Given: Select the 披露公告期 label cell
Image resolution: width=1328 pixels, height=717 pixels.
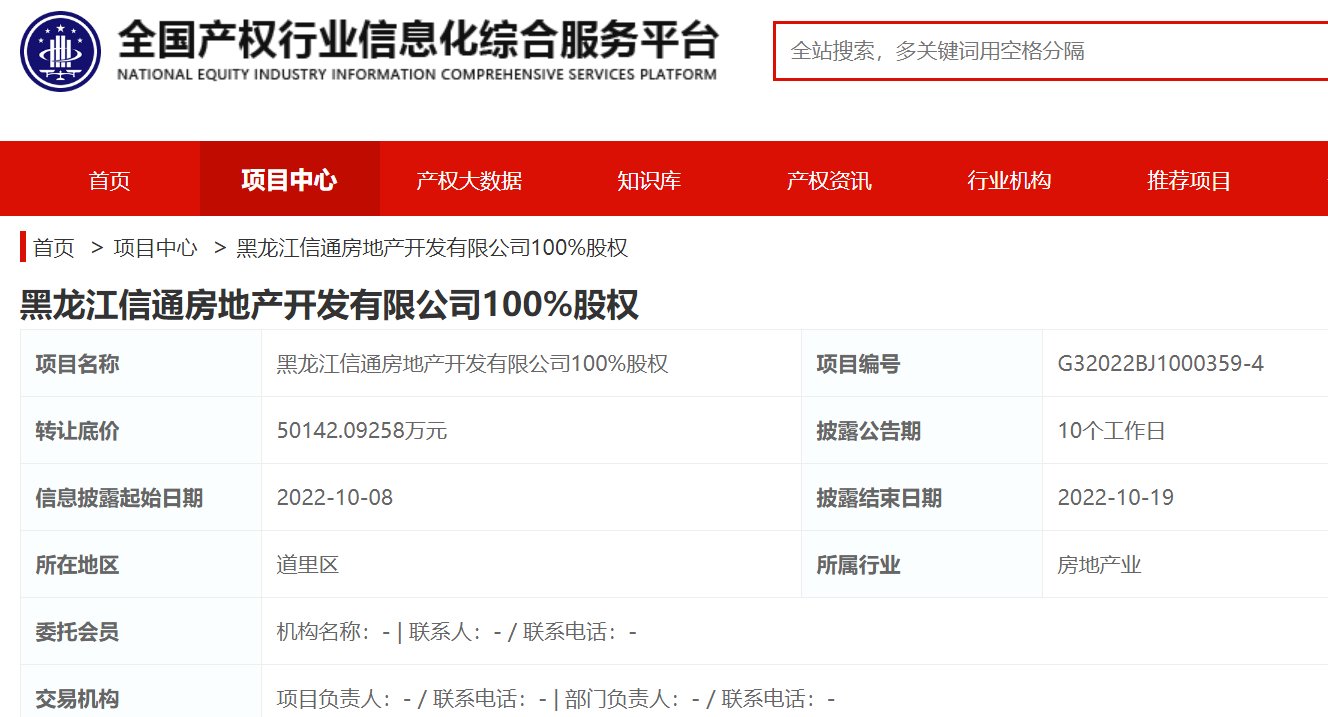Looking at the screenshot, I should [921, 431].
